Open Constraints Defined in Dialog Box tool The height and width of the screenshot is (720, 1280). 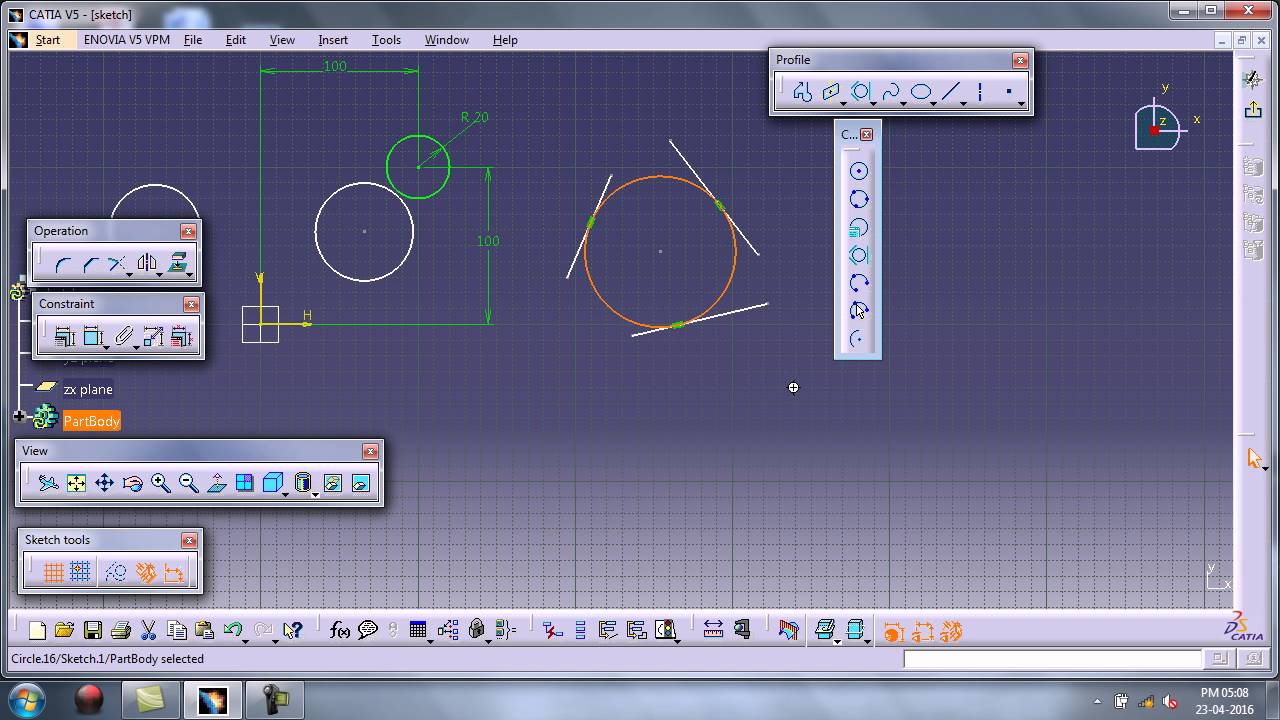(65, 337)
